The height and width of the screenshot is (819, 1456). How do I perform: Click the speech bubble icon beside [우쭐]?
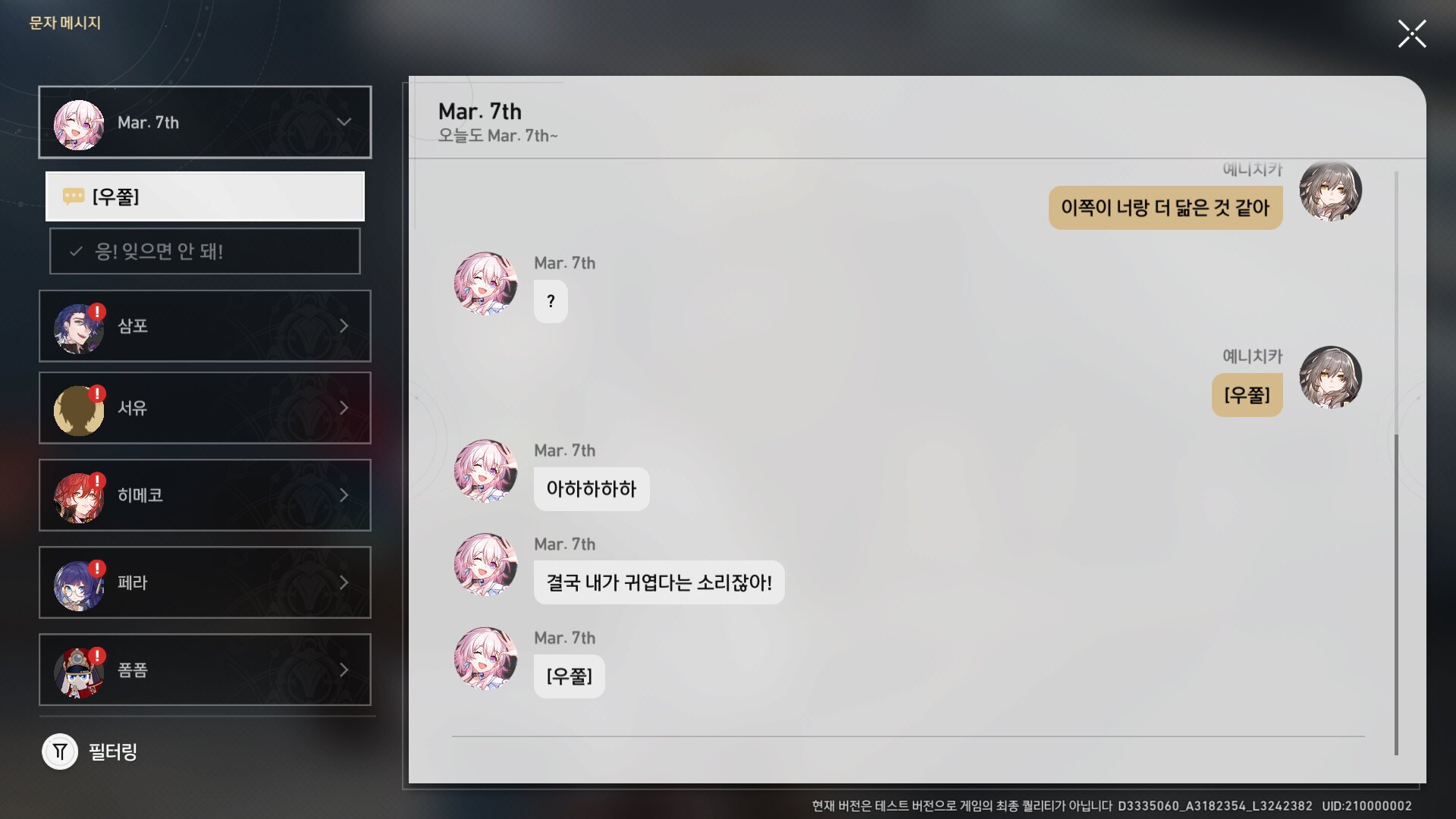tap(74, 196)
